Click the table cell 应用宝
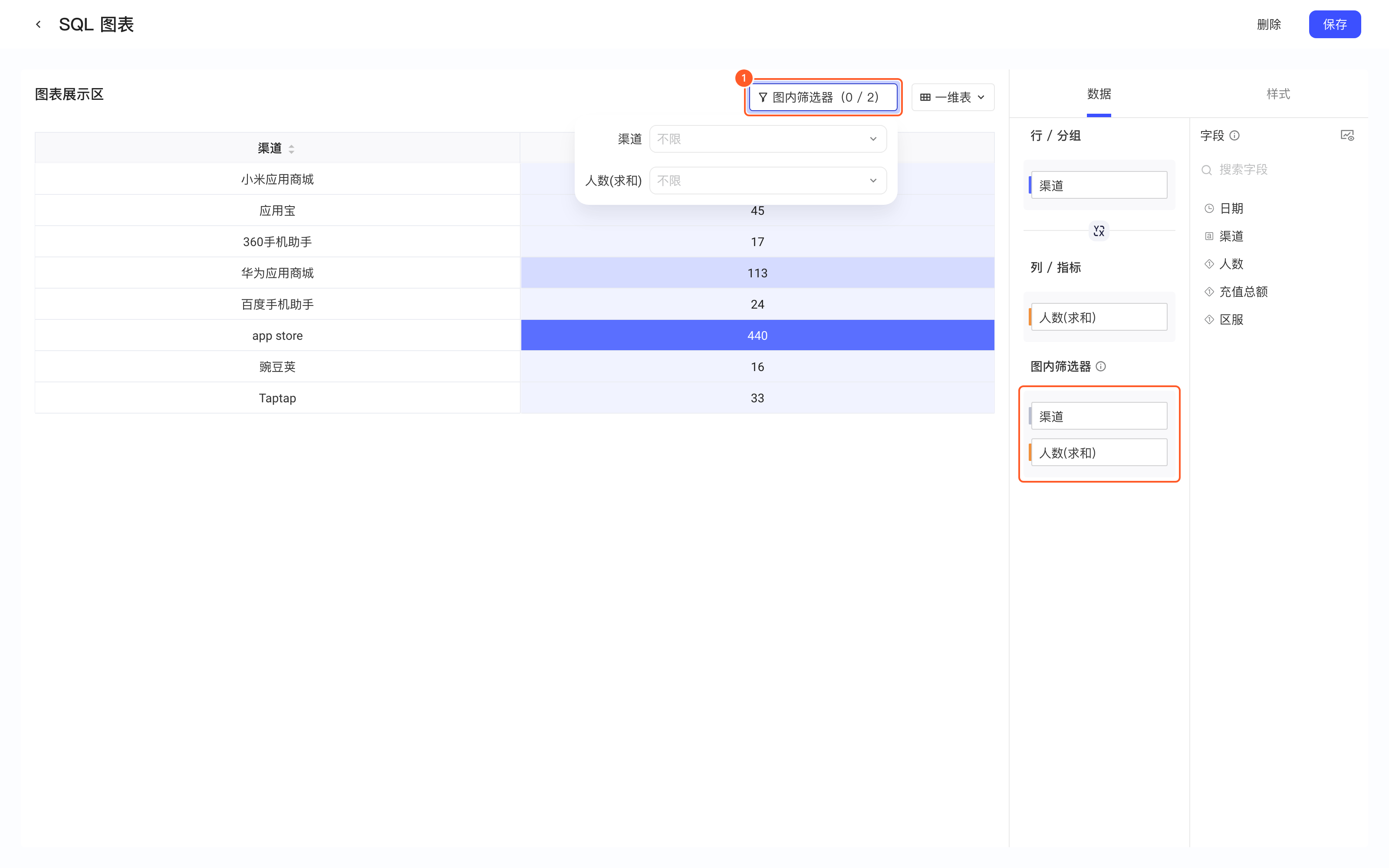Image resolution: width=1389 pixels, height=868 pixels. 277,210
